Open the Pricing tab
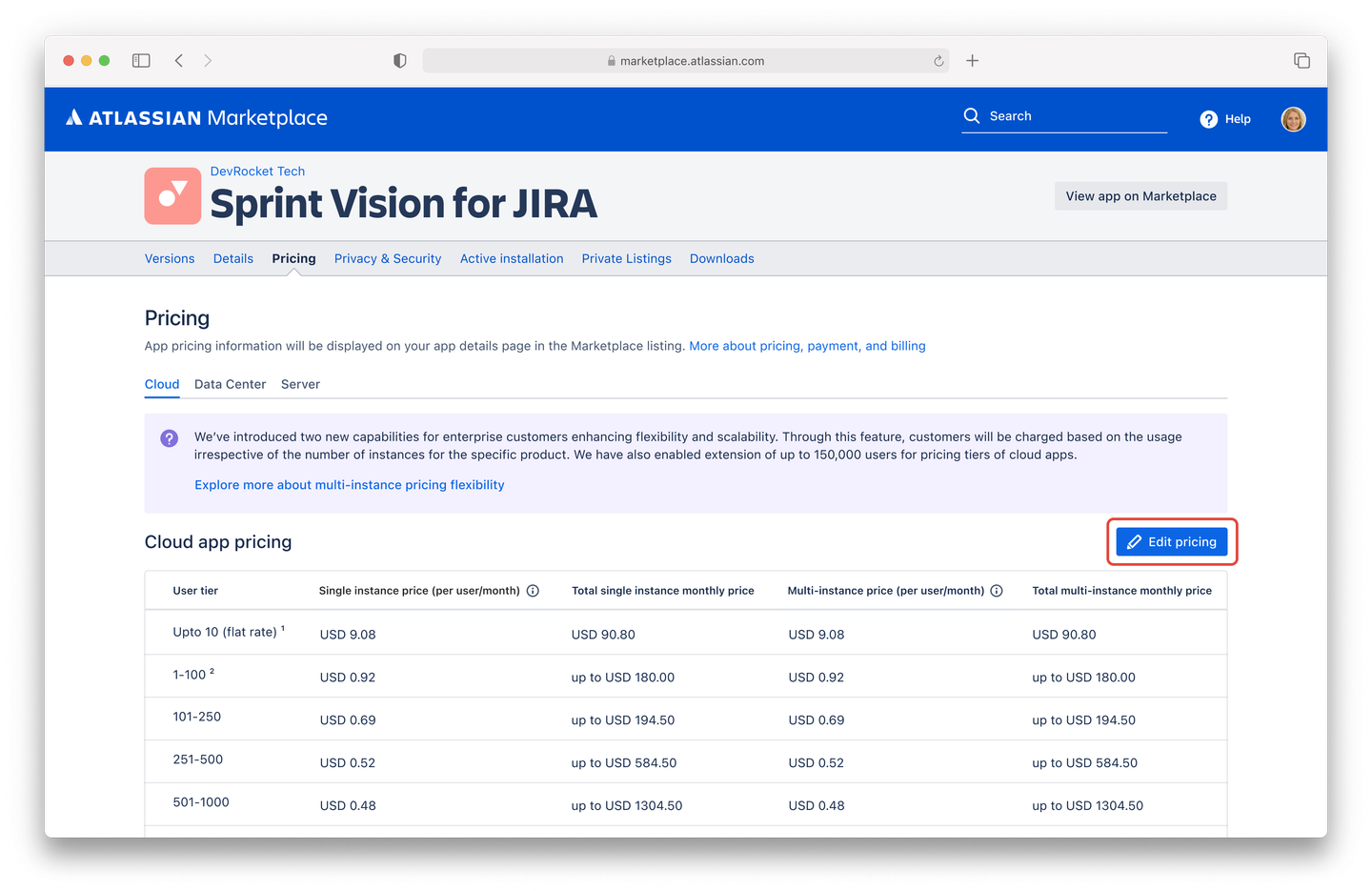The height and width of the screenshot is (891, 1372). 293,258
